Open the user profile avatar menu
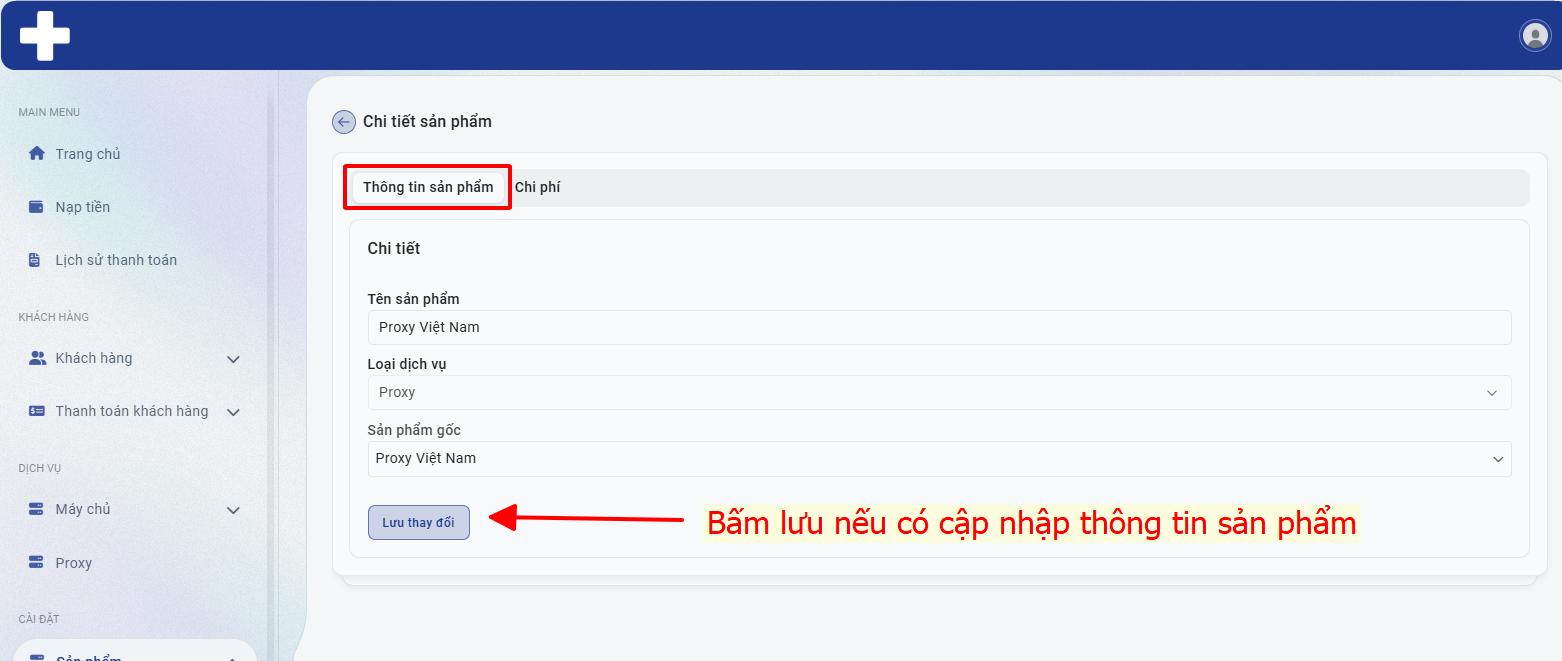 pos(1534,36)
